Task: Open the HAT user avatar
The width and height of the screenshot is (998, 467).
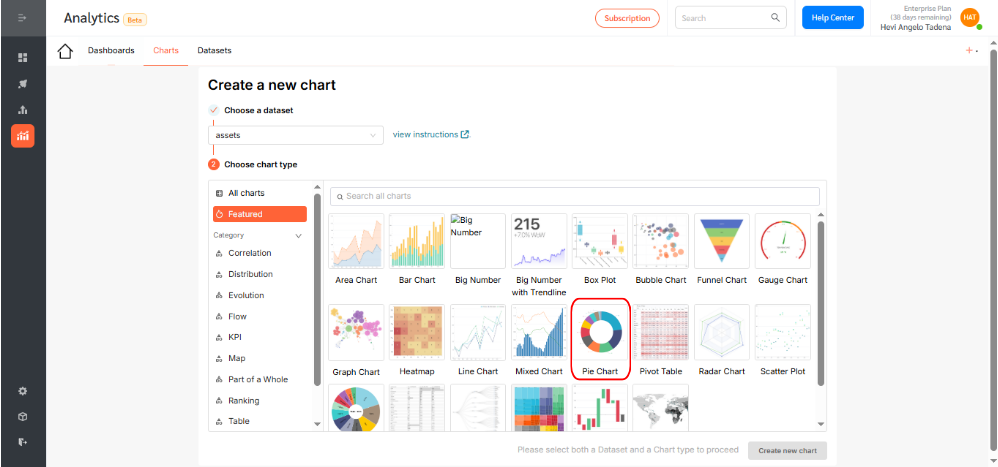Action: [x=969, y=18]
